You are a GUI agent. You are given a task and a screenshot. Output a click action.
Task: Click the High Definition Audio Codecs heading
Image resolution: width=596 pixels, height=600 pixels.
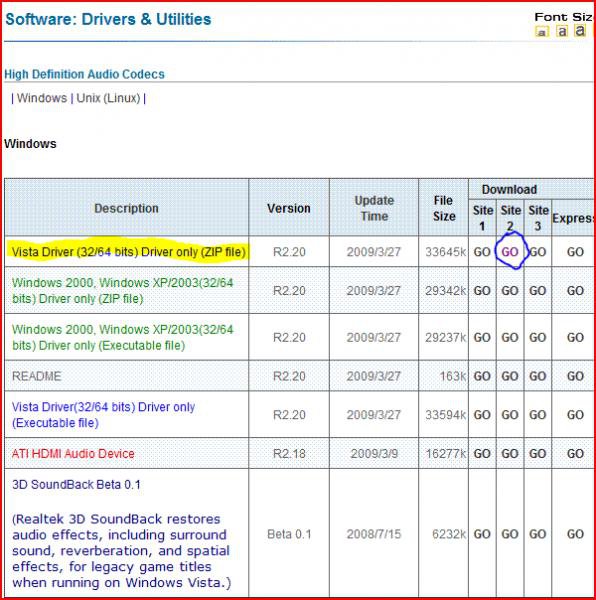85,74
